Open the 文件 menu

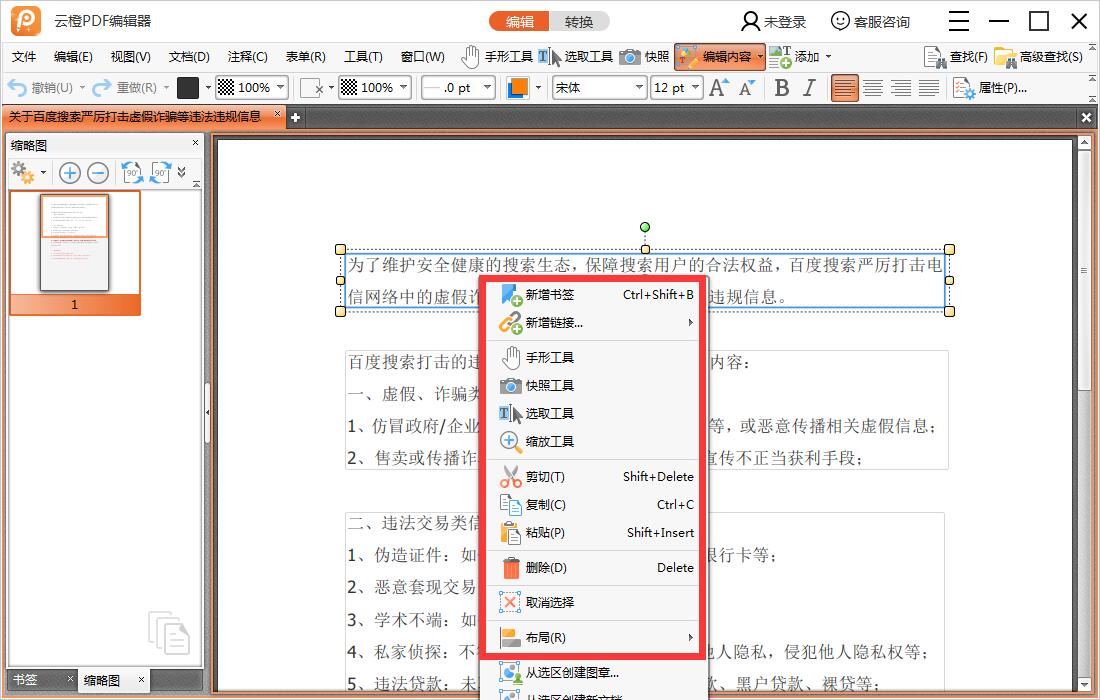(x=24, y=57)
